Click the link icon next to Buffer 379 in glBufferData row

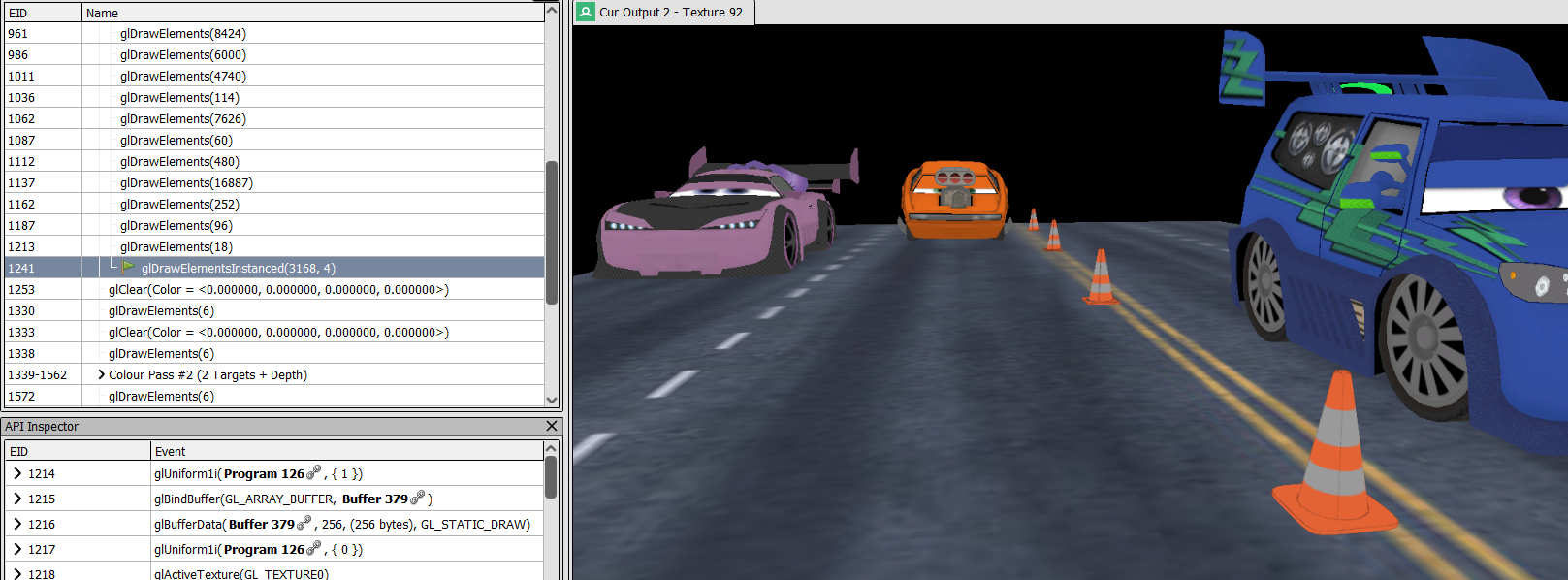point(304,523)
